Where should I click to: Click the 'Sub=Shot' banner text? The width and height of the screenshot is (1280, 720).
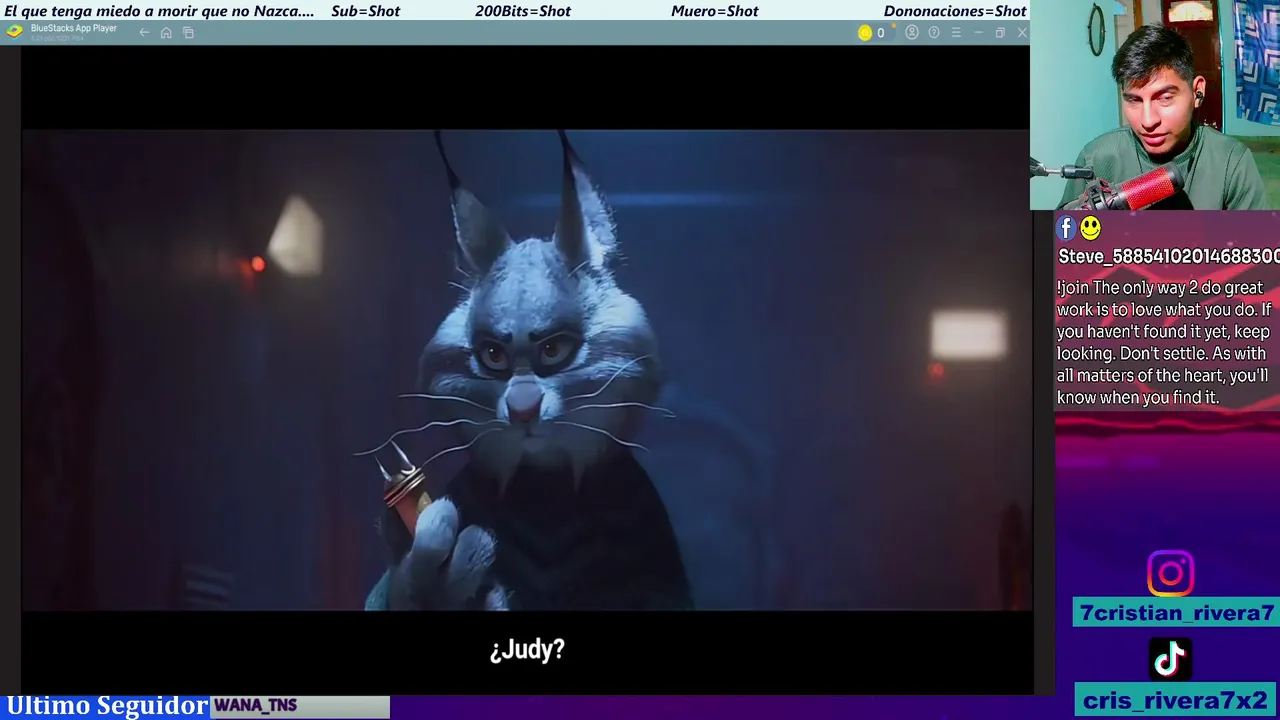(365, 11)
